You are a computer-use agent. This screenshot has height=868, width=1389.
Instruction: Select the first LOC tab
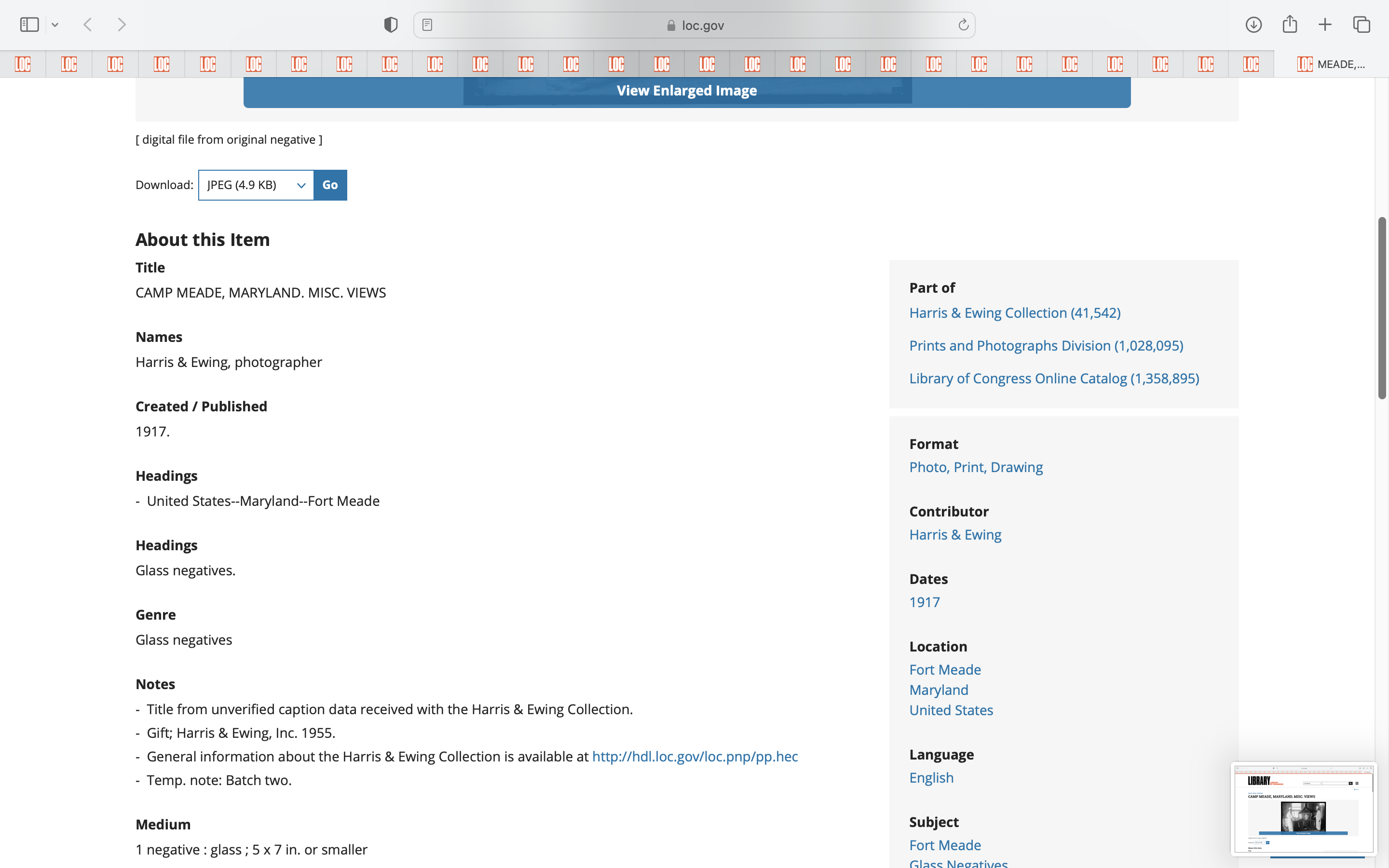[23, 64]
